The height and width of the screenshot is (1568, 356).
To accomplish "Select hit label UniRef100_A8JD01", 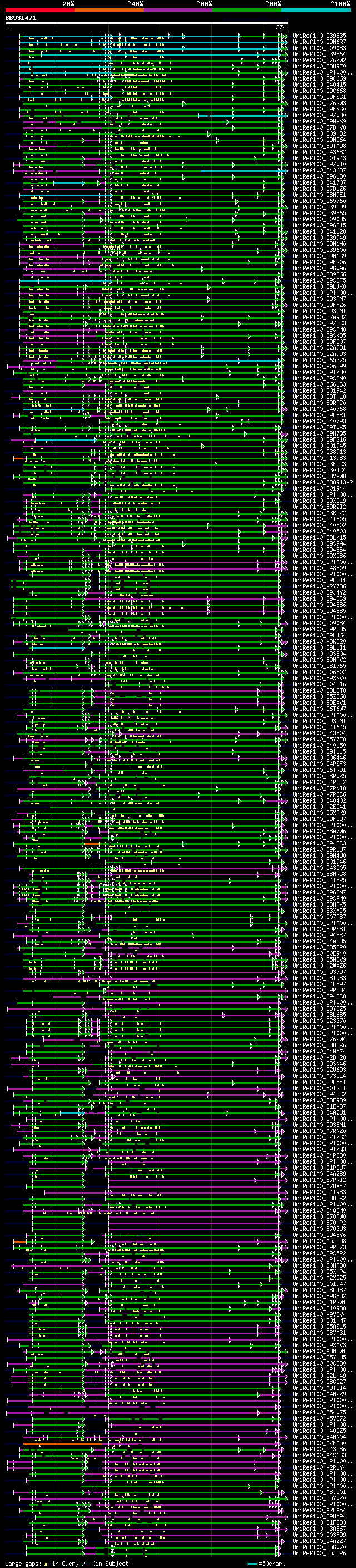I will pos(319,1491).
